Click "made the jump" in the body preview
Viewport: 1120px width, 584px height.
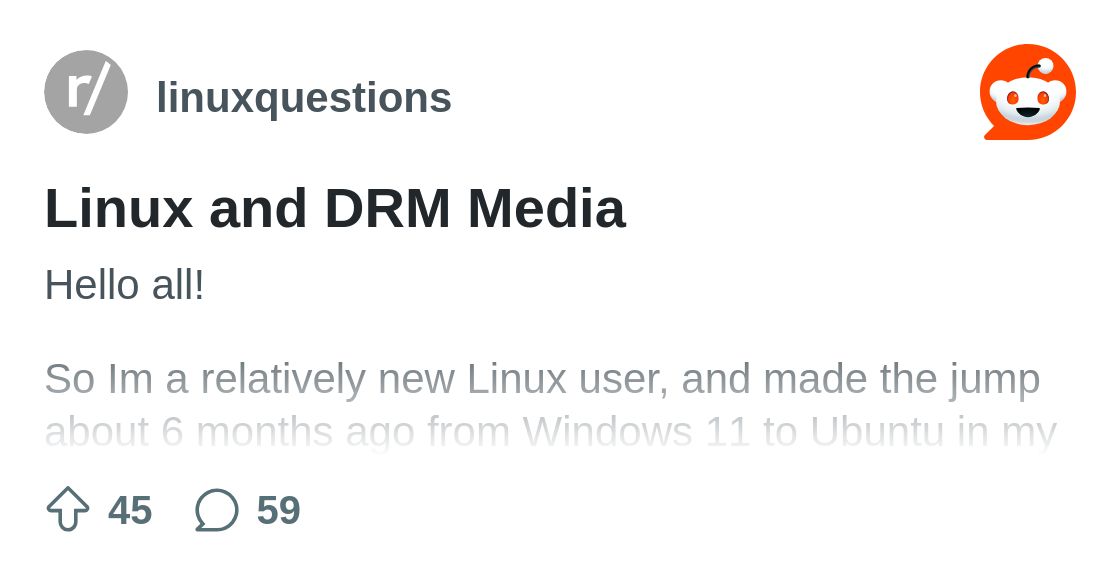tap(902, 379)
